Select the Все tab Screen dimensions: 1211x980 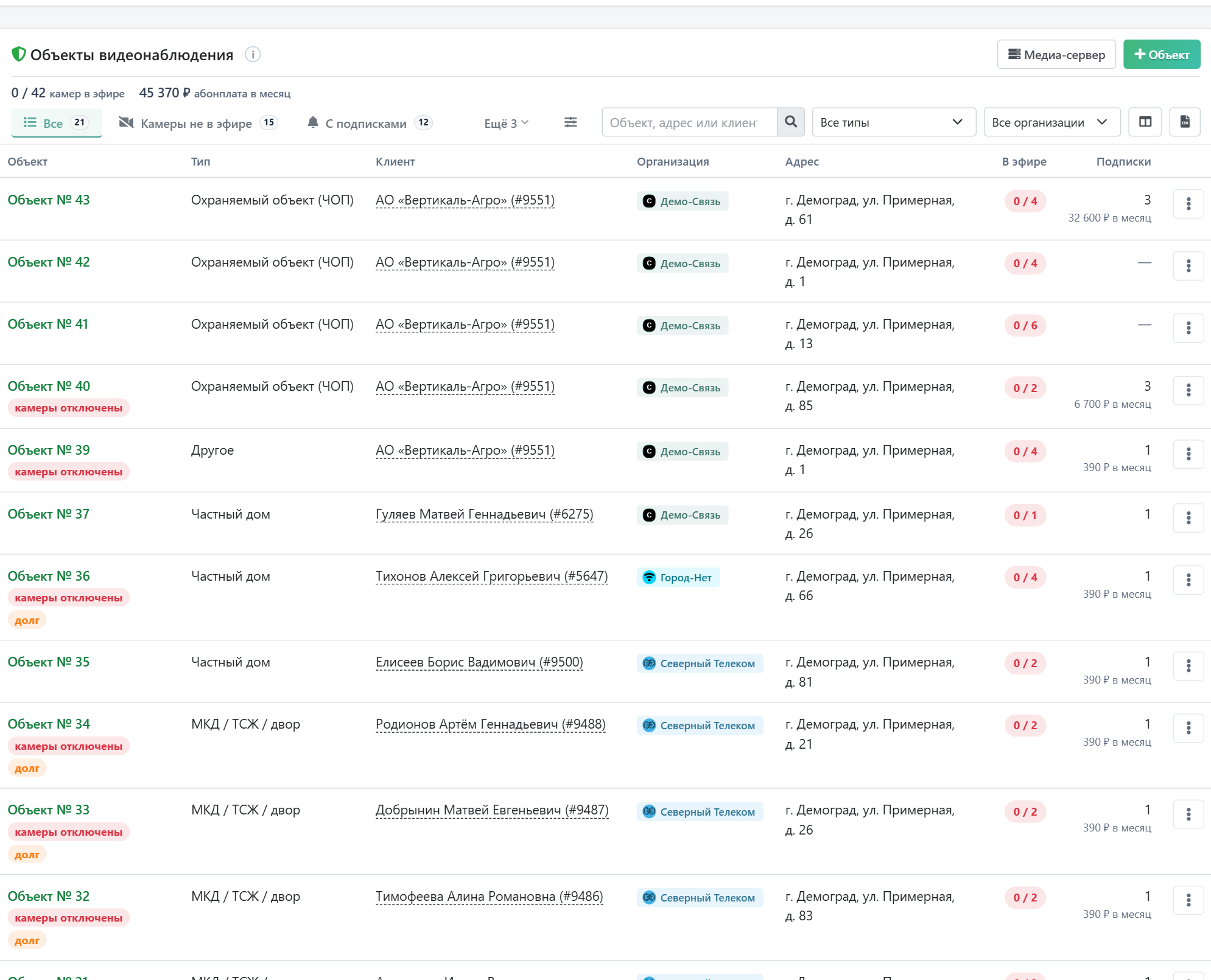(x=57, y=123)
